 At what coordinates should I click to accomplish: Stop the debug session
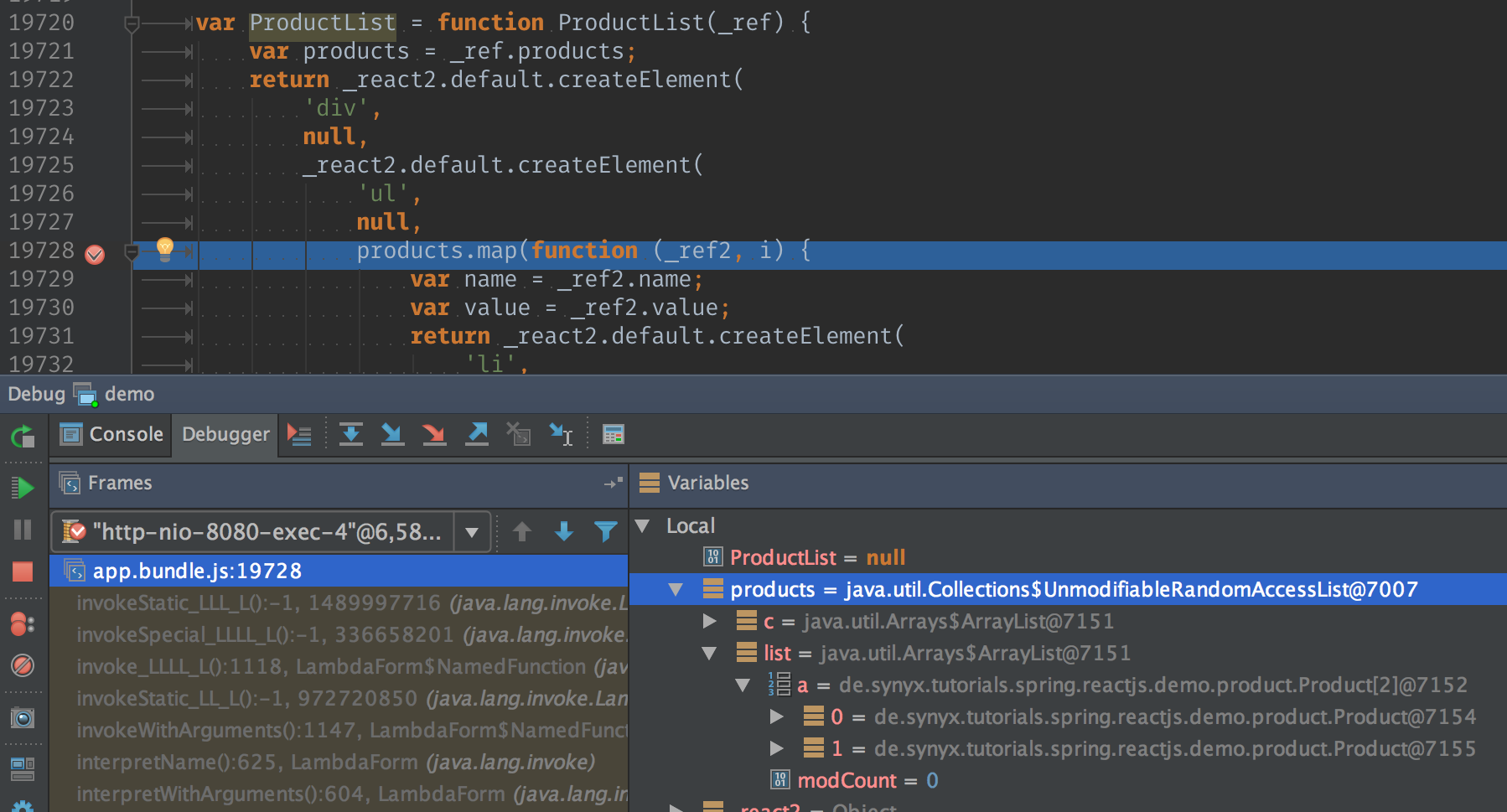point(23,572)
